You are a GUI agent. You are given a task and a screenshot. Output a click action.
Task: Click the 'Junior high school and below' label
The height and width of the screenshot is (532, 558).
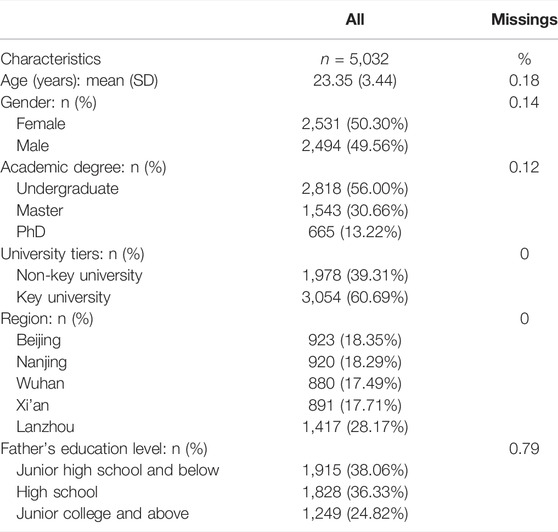point(118,470)
